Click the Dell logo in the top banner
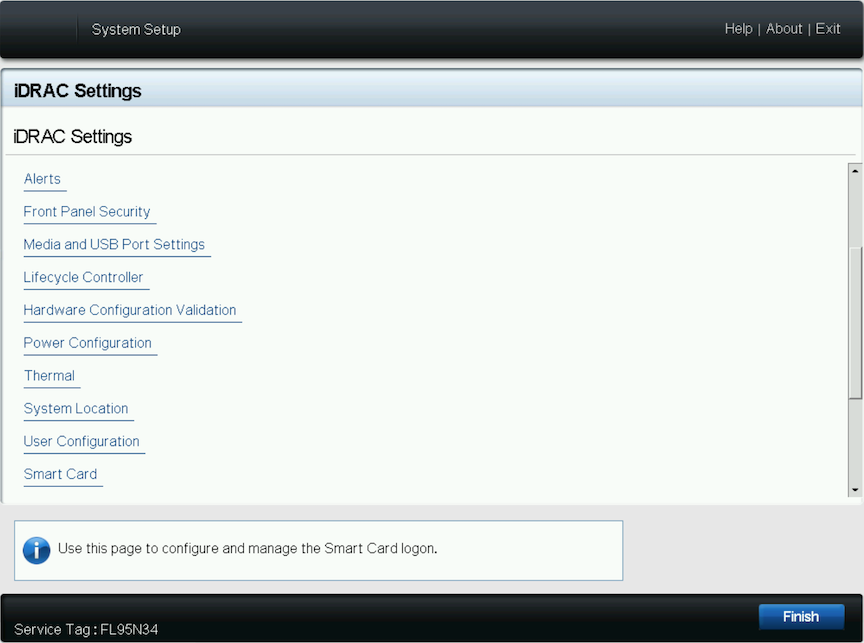 (x=40, y=28)
